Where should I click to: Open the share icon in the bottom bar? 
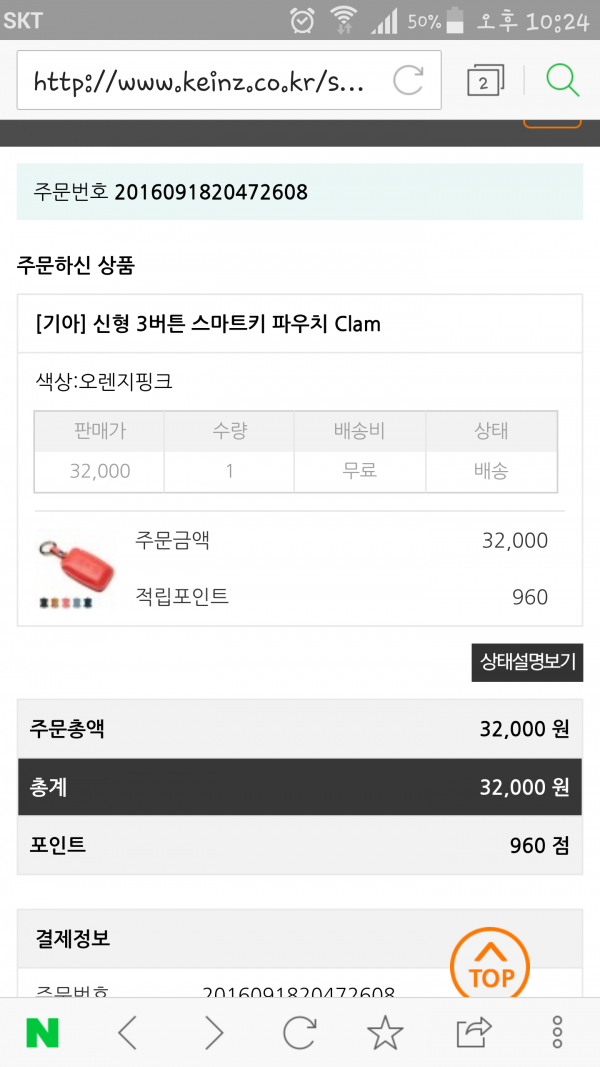coord(473,1033)
